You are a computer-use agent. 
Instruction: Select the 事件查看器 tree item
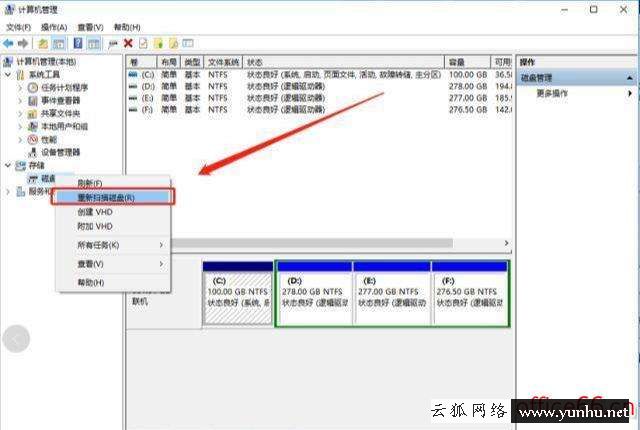coord(54,101)
